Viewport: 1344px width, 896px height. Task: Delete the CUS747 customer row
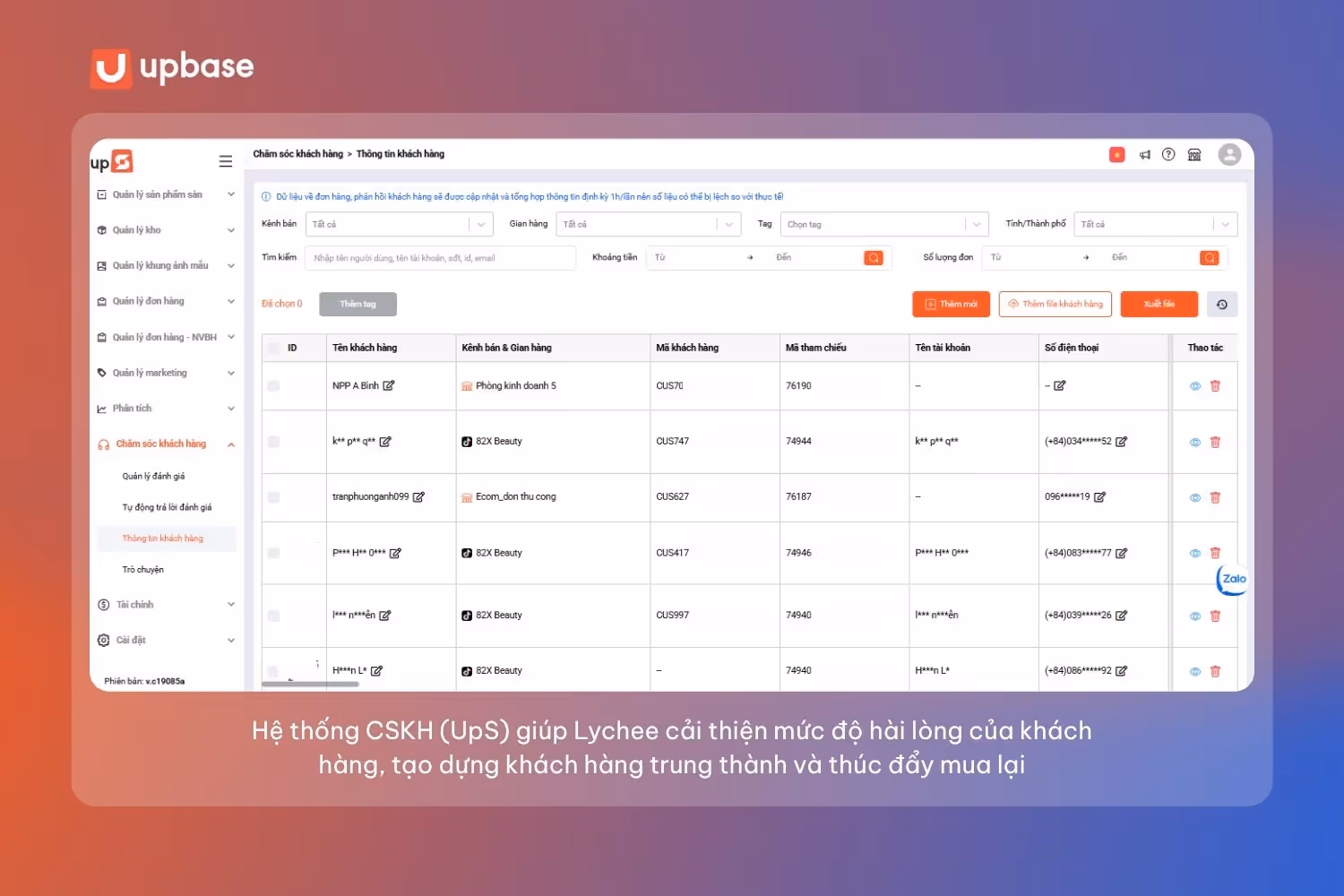1216,442
